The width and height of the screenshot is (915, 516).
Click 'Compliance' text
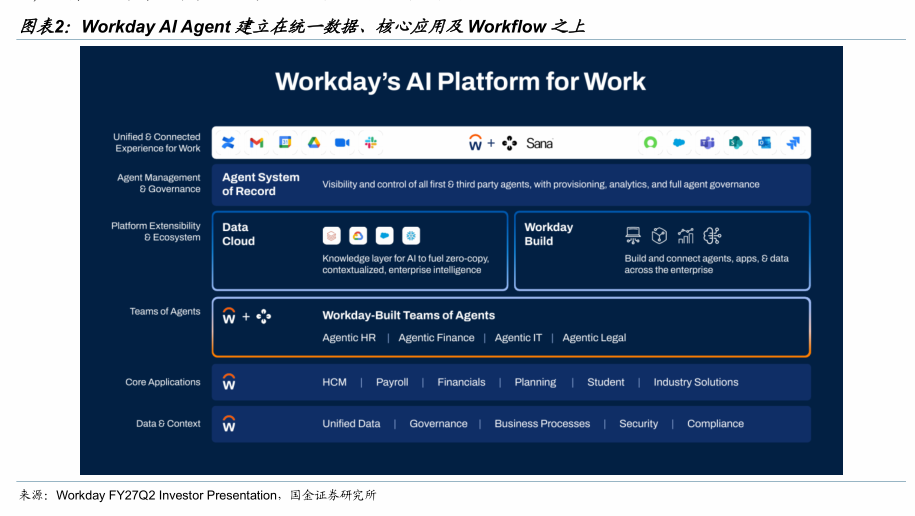[715, 424]
